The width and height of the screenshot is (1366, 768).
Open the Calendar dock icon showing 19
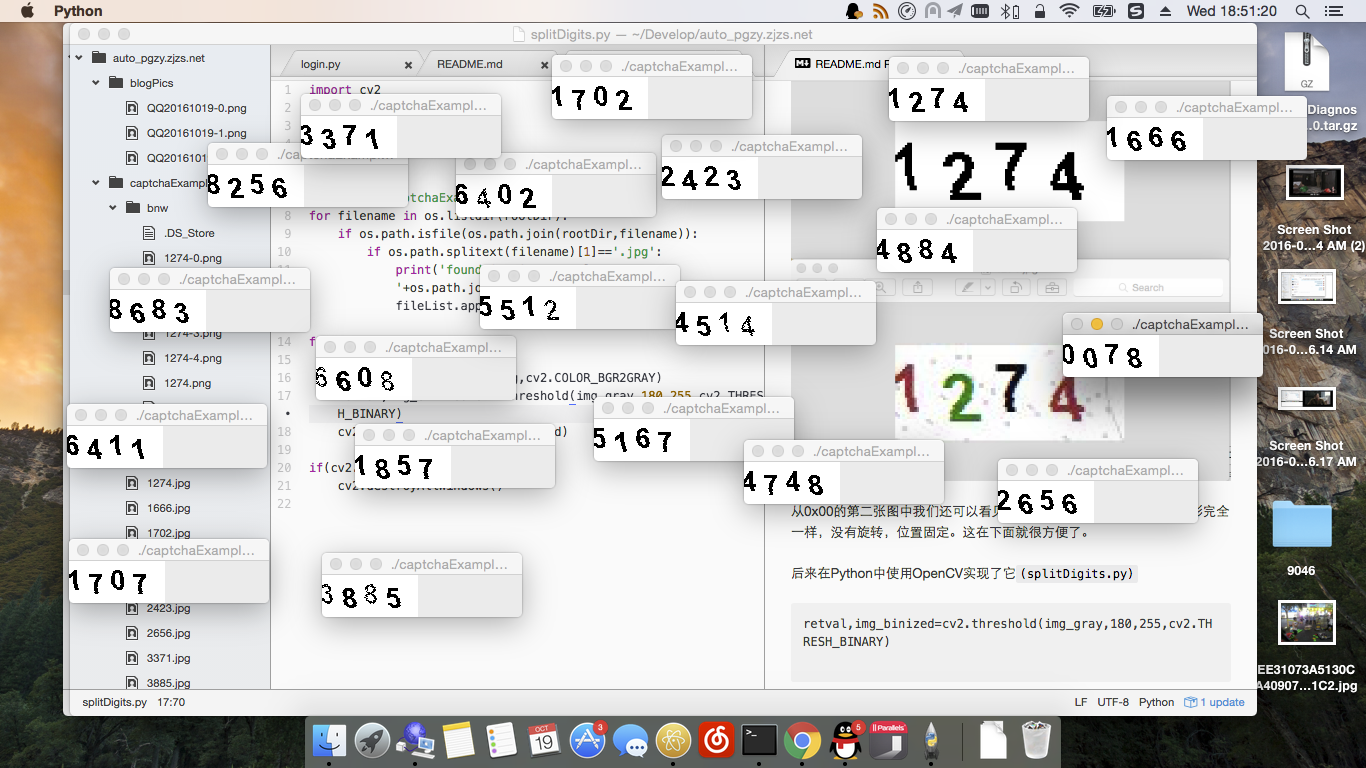[544, 741]
